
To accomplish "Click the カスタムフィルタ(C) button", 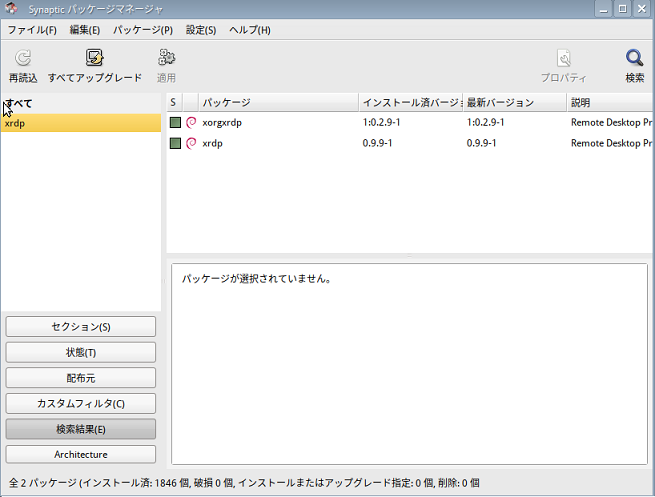I will [81, 403].
